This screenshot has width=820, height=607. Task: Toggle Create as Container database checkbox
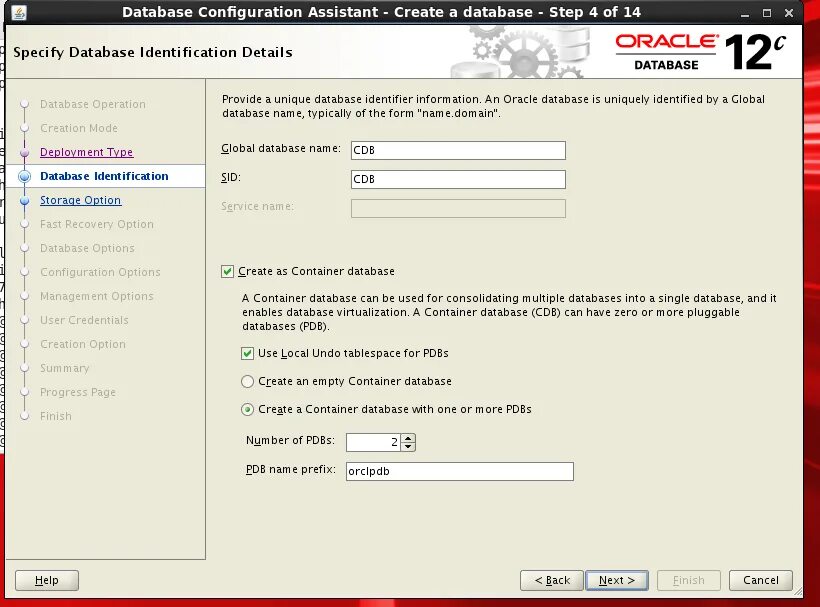[227, 271]
